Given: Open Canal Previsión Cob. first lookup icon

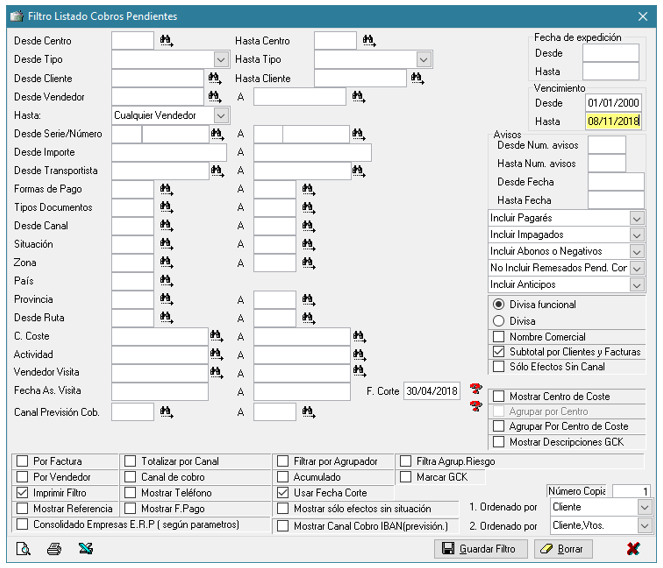Looking at the screenshot, I should tap(167, 412).
